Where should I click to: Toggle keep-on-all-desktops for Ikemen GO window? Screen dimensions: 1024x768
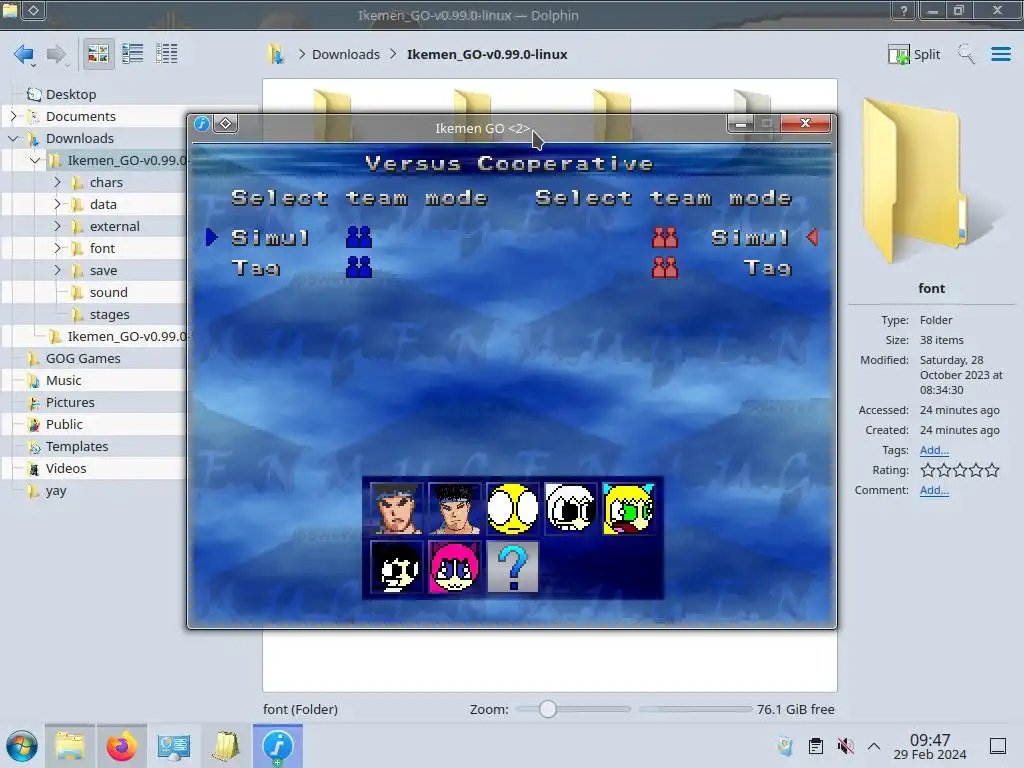[x=225, y=123]
